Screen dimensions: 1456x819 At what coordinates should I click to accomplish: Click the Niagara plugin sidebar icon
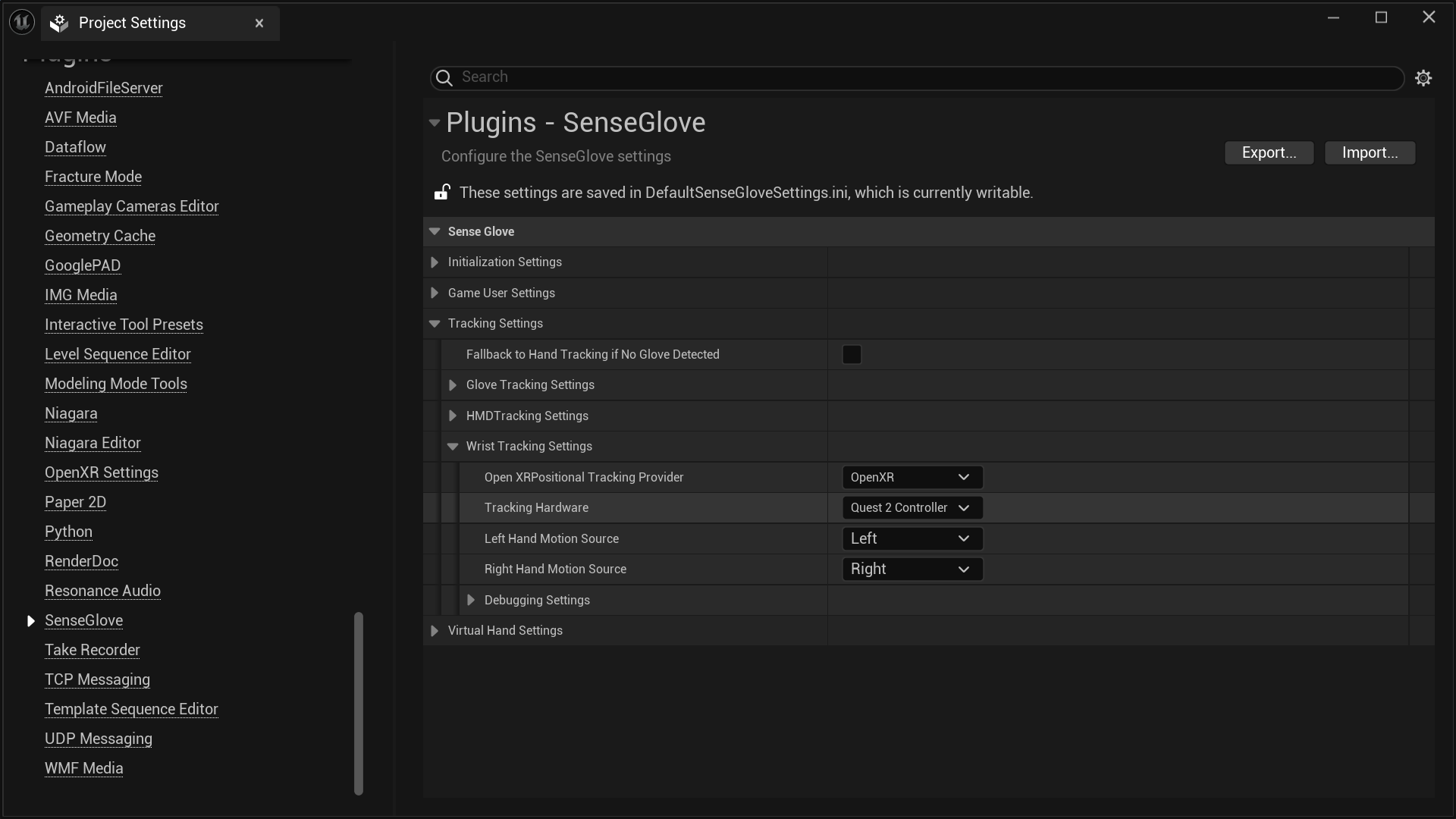(x=71, y=413)
